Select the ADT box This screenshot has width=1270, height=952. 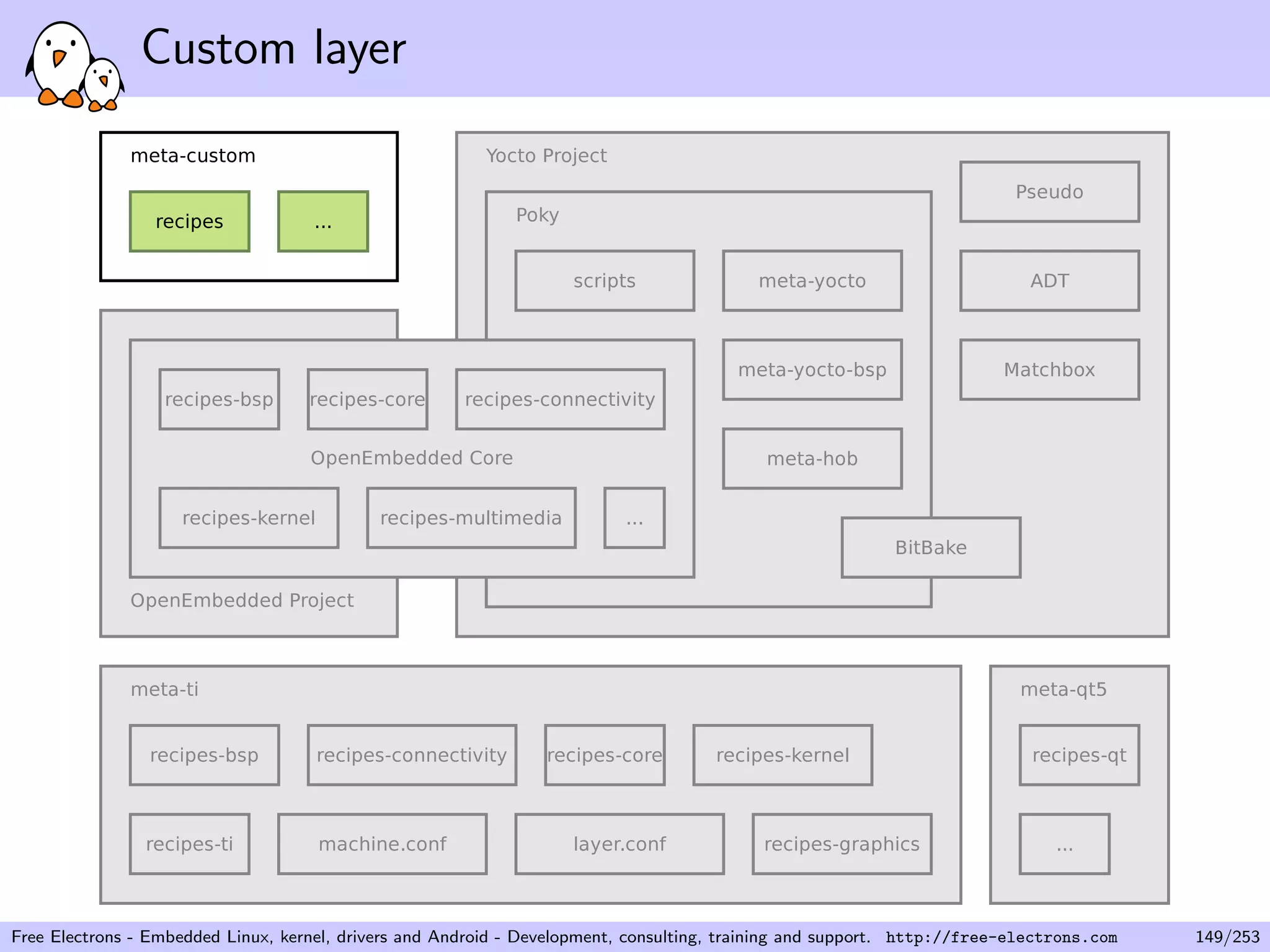(x=1049, y=281)
